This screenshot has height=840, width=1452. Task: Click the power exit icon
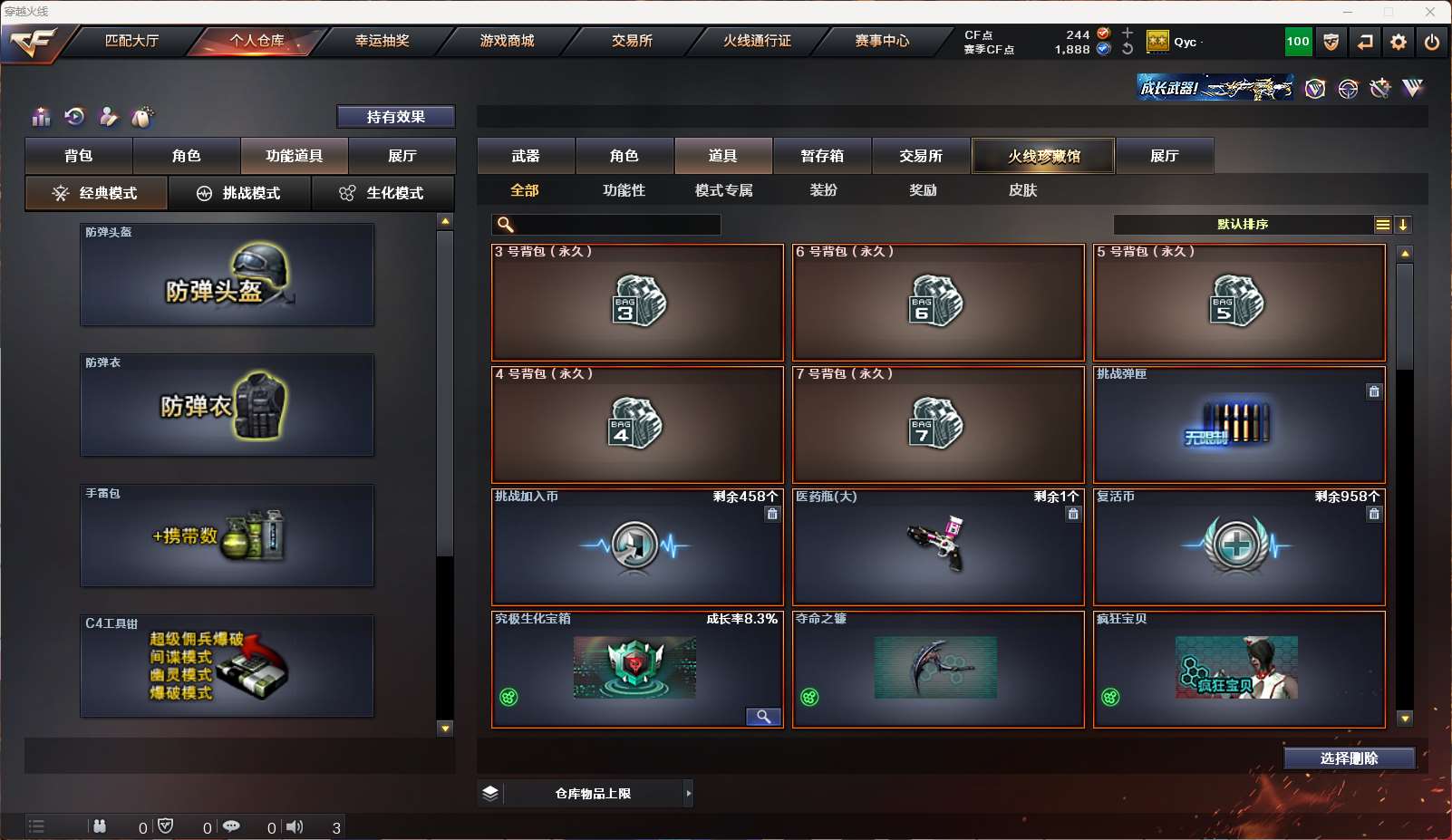1432,42
